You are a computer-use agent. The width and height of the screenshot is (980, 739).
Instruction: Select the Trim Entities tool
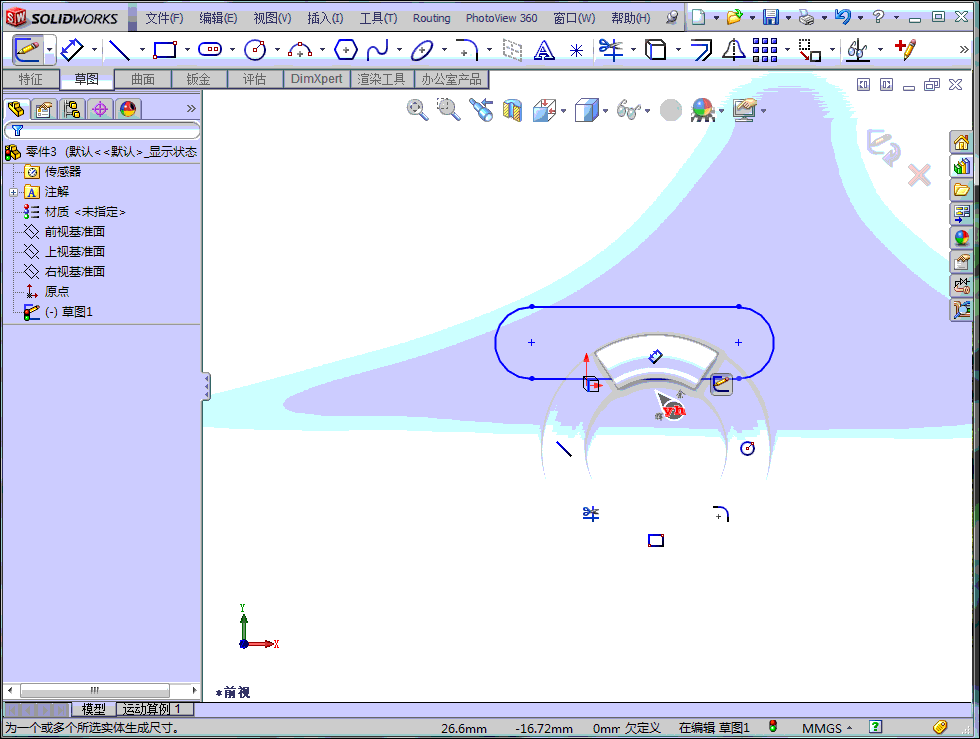[611, 49]
